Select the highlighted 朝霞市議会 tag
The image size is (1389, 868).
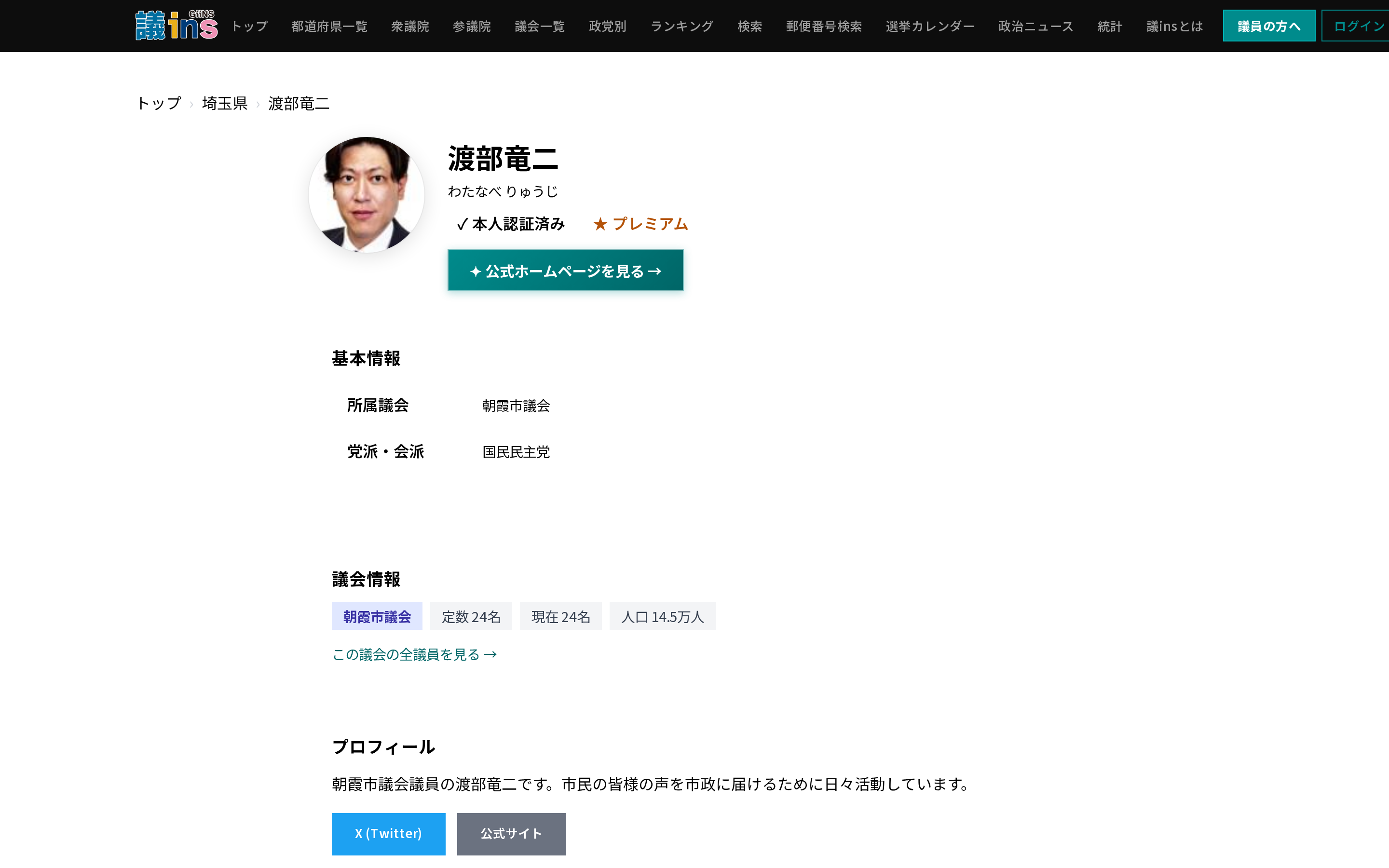tap(377, 617)
